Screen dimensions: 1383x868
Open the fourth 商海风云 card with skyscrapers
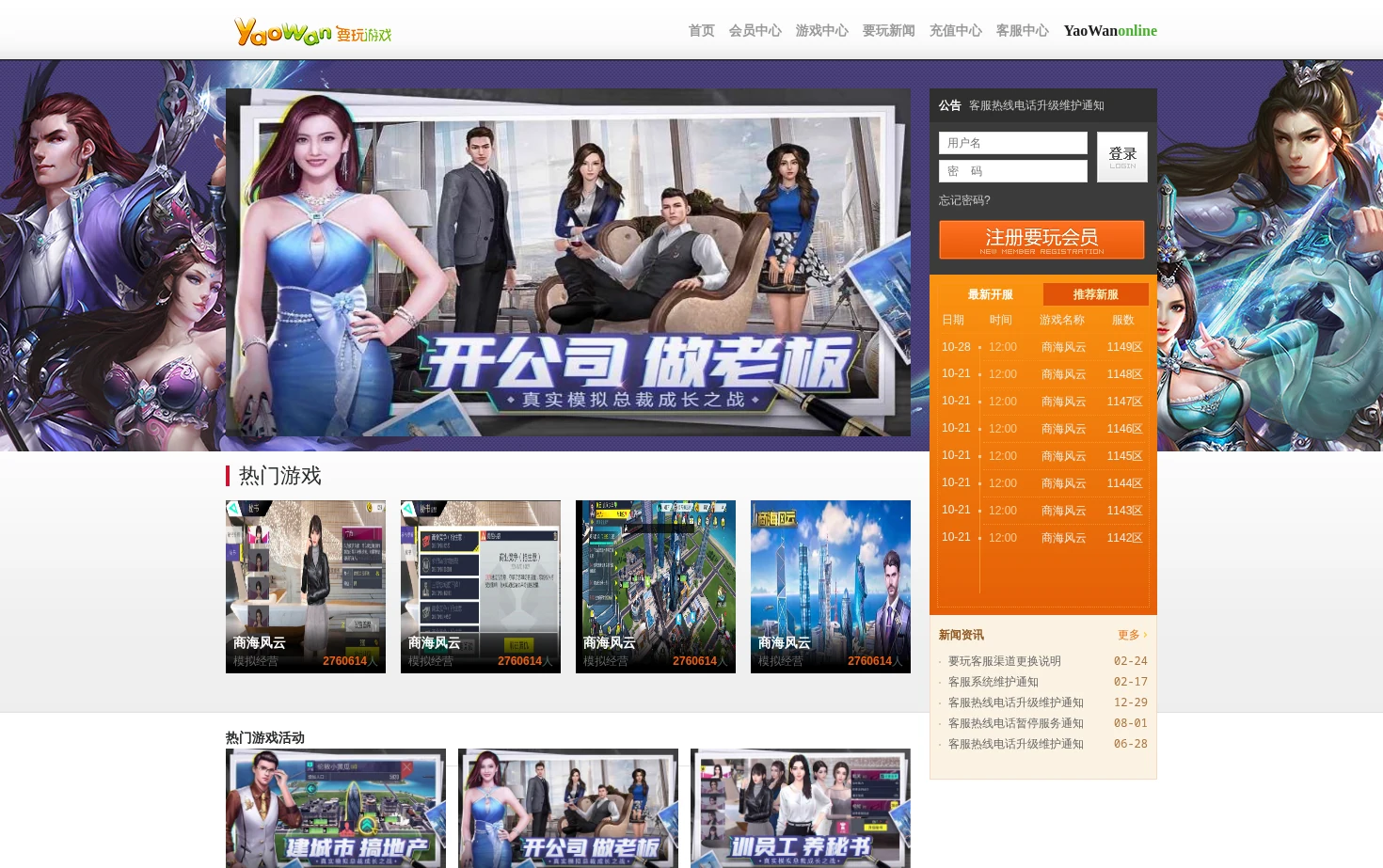click(831, 587)
